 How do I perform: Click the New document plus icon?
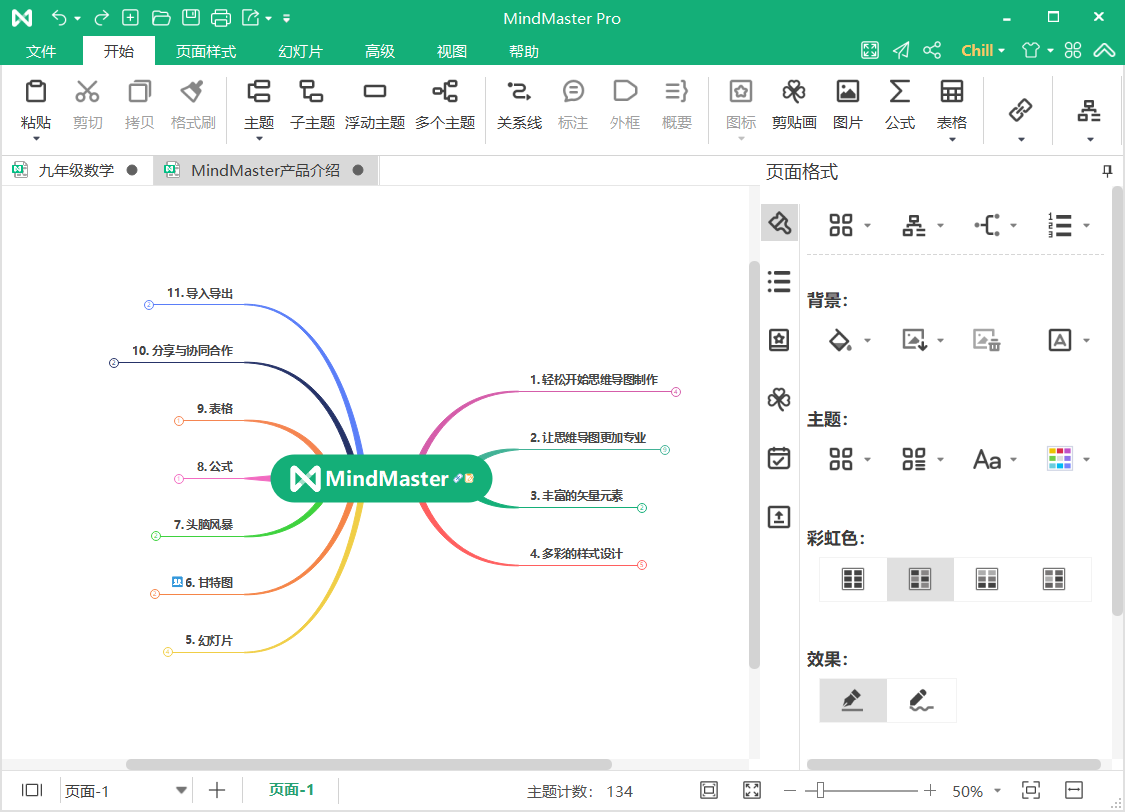coord(131,18)
